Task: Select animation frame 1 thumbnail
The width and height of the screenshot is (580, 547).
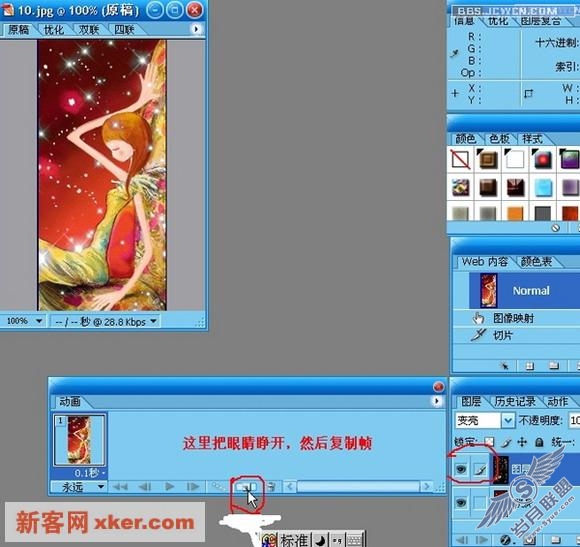Action: 79,440
